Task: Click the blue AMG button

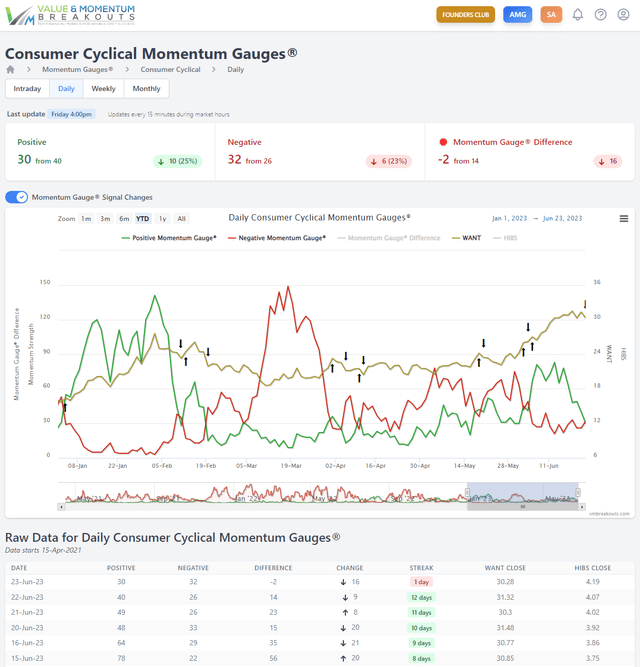Action: [x=518, y=15]
